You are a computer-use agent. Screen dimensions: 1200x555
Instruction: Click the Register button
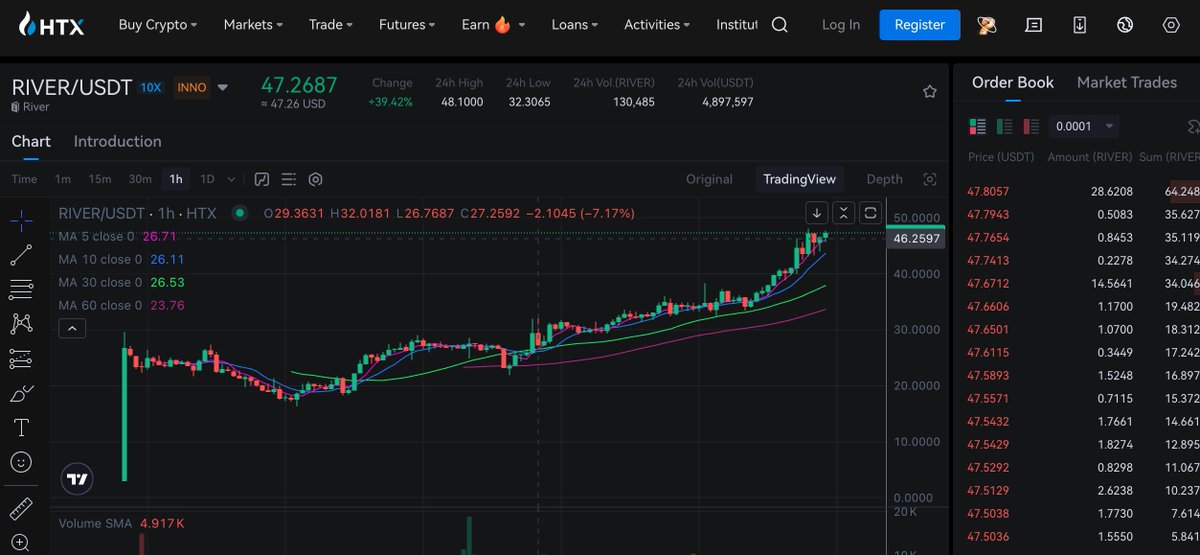click(x=919, y=25)
